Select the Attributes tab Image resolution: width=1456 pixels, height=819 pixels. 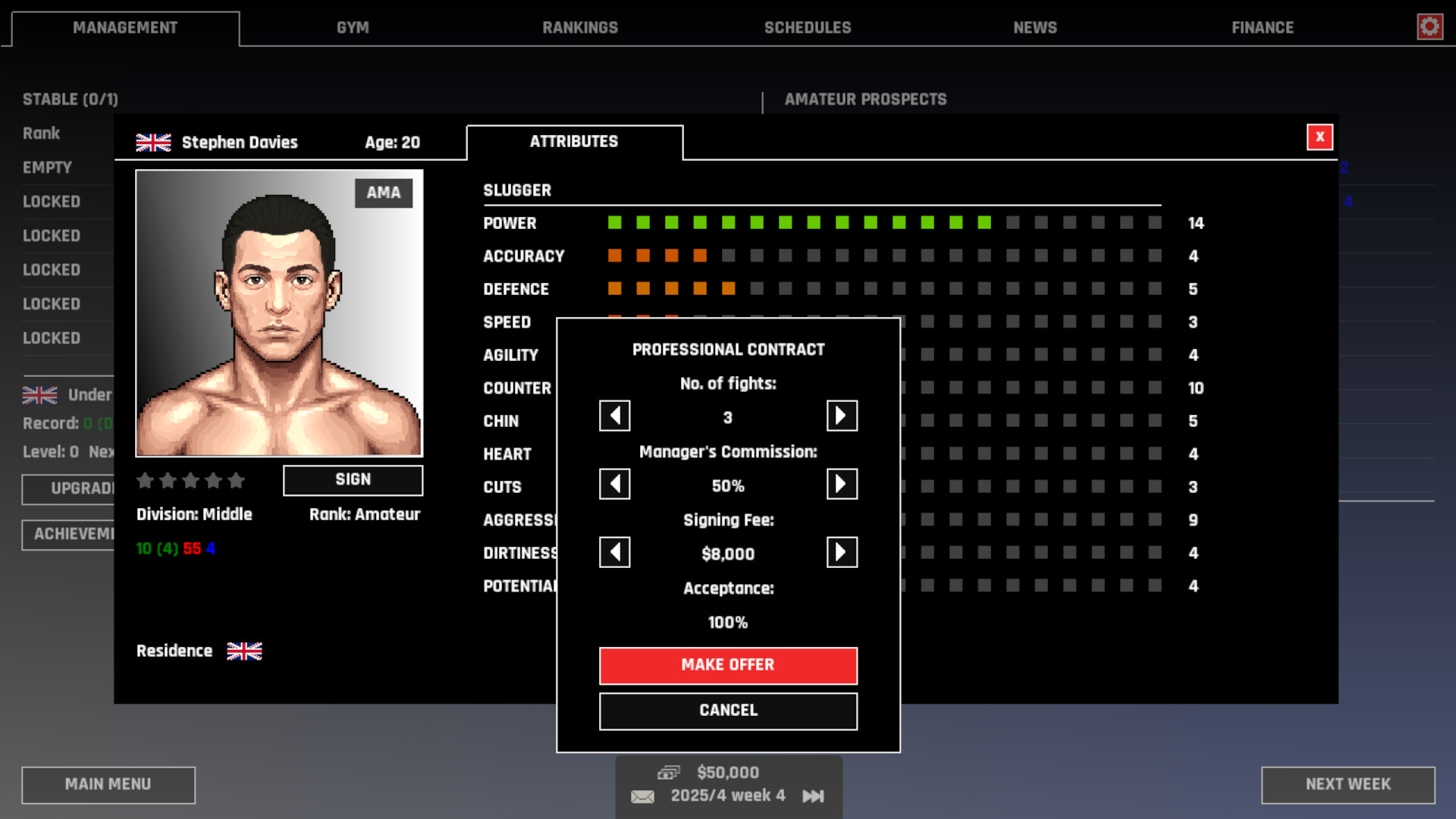point(574,142)
